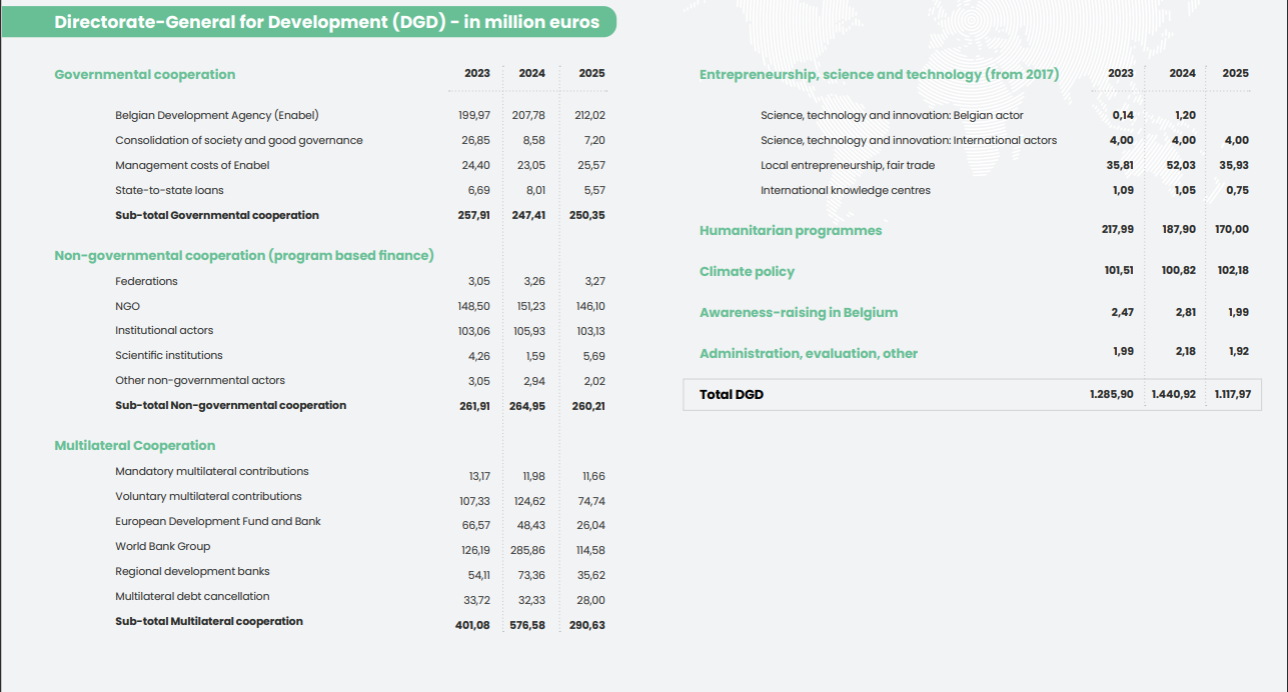Click the Total DGD 2025 value "1.117,97"

point(1232,394)
